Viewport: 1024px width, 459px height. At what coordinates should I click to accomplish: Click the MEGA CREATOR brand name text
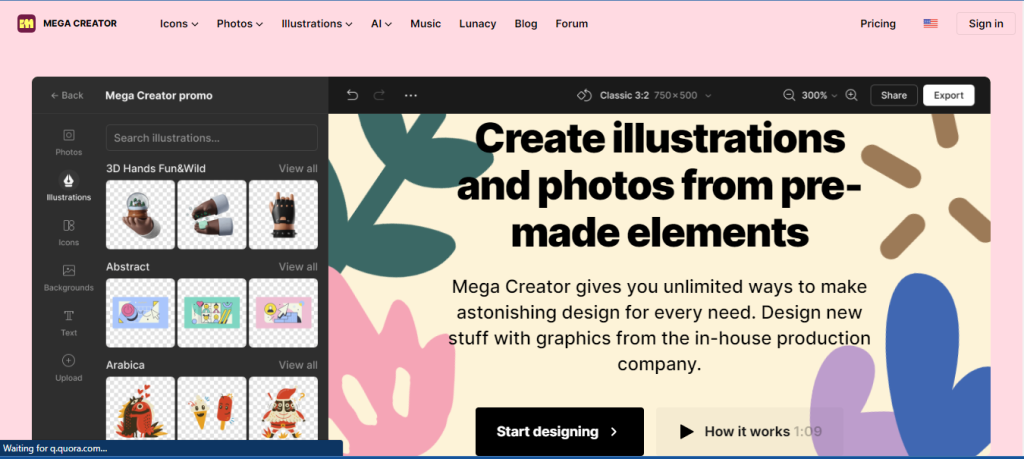click(x=80, y=24)
